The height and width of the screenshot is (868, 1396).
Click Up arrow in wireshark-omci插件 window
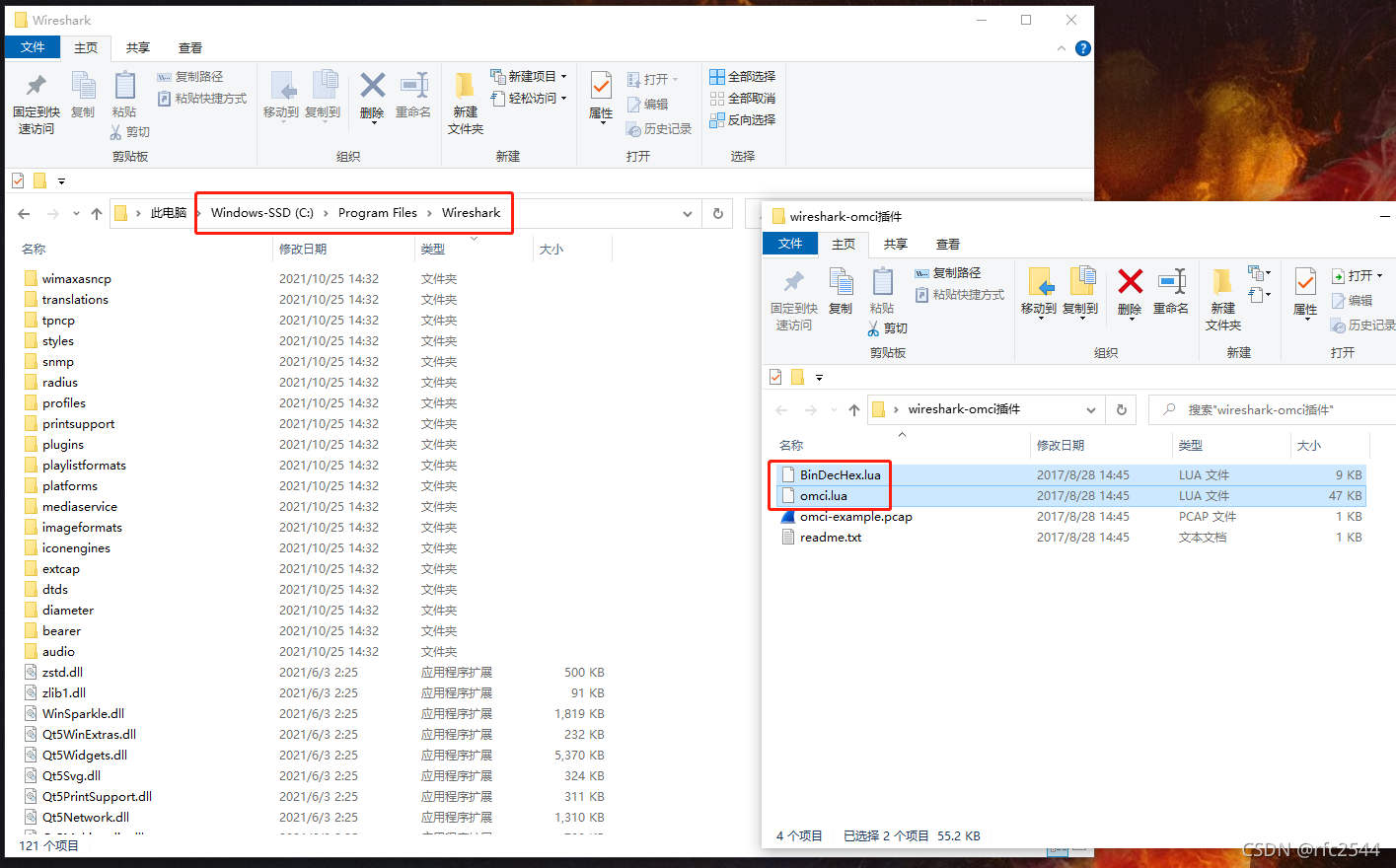[853, 409]
